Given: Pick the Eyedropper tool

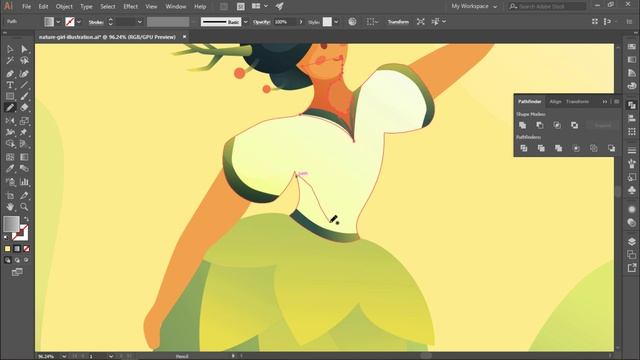Looking at the screenshot, I should click(10, 169).
